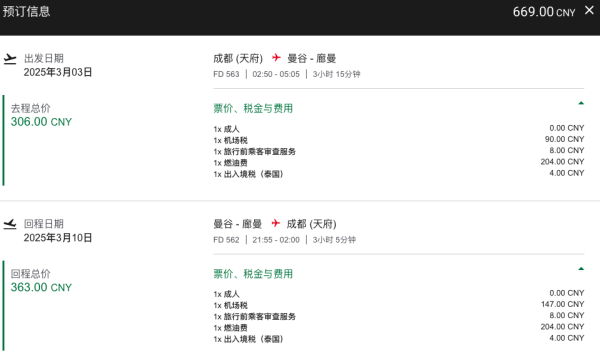Click return origin 曼谷 - 廊曼
Viewport: 600px width, 360px height.
pyautogui.click(x=238, y=224)
